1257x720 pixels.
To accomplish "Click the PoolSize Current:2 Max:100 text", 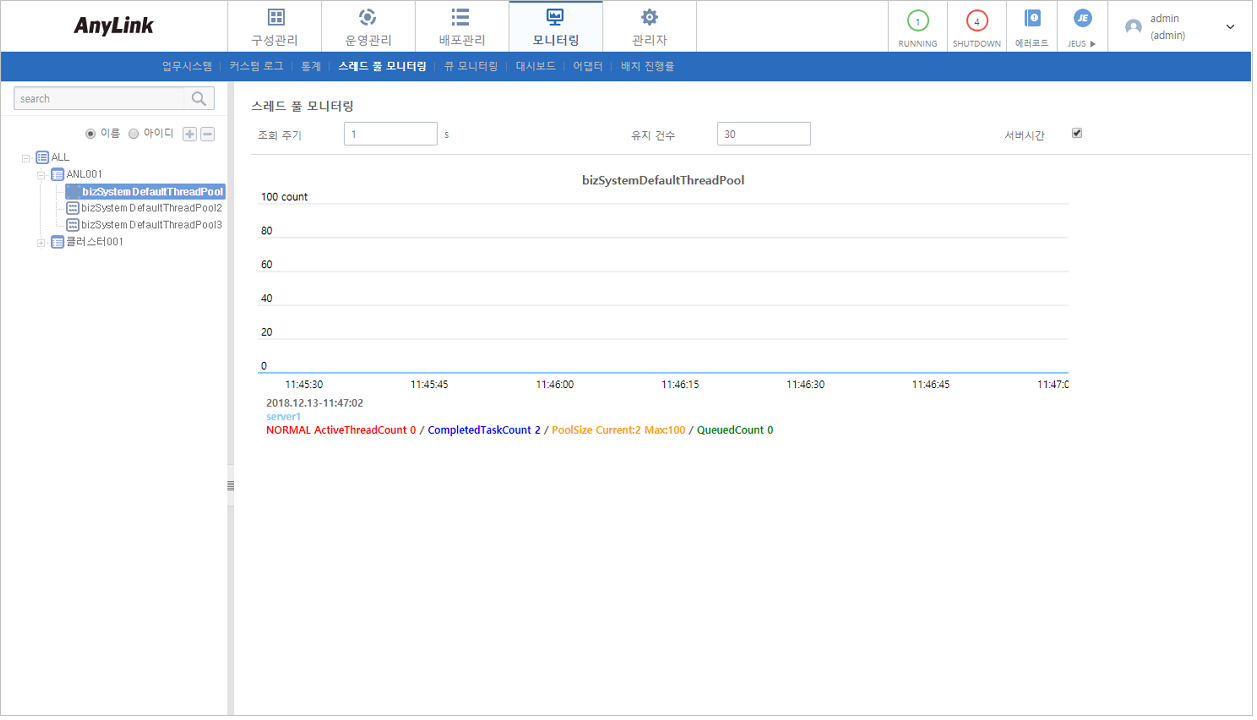I will (x=619, y=430).
